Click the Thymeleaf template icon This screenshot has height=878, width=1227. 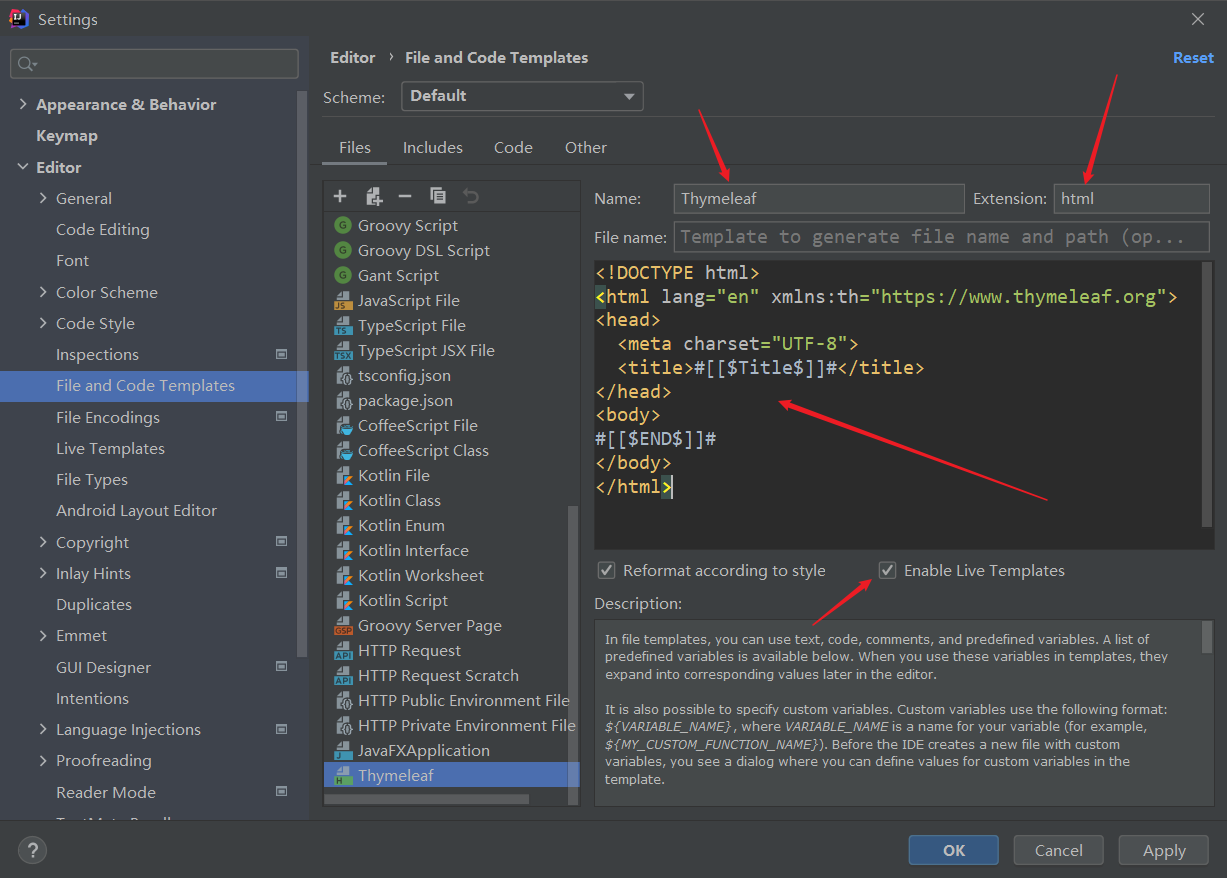pos(343,775)
